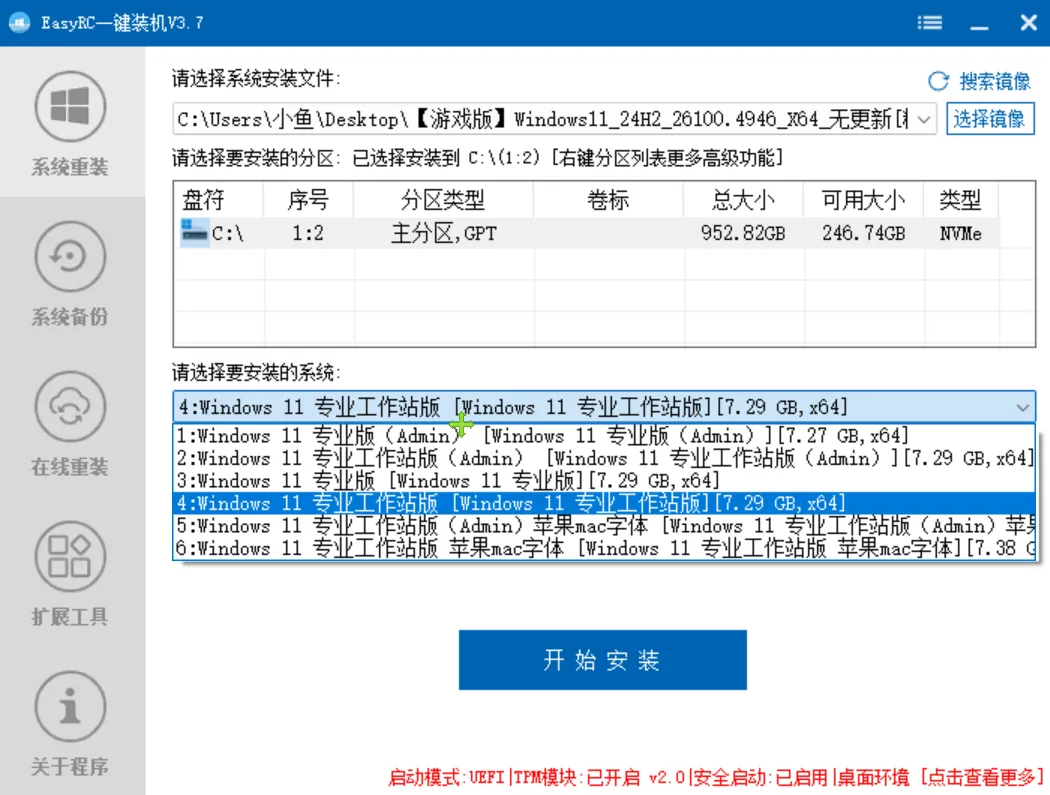Image resolution: width=1050 pixels, height=795 pixels.
Task: Open the 扩展工具 tools section
Action: pos(70,574)
